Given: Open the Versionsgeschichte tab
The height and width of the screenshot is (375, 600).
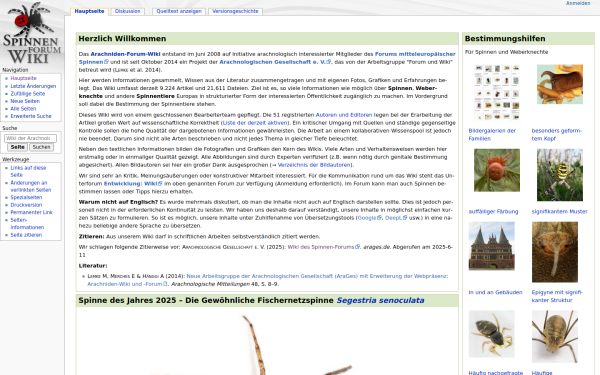Looking at the screenshot, I should tap(235, 11).
